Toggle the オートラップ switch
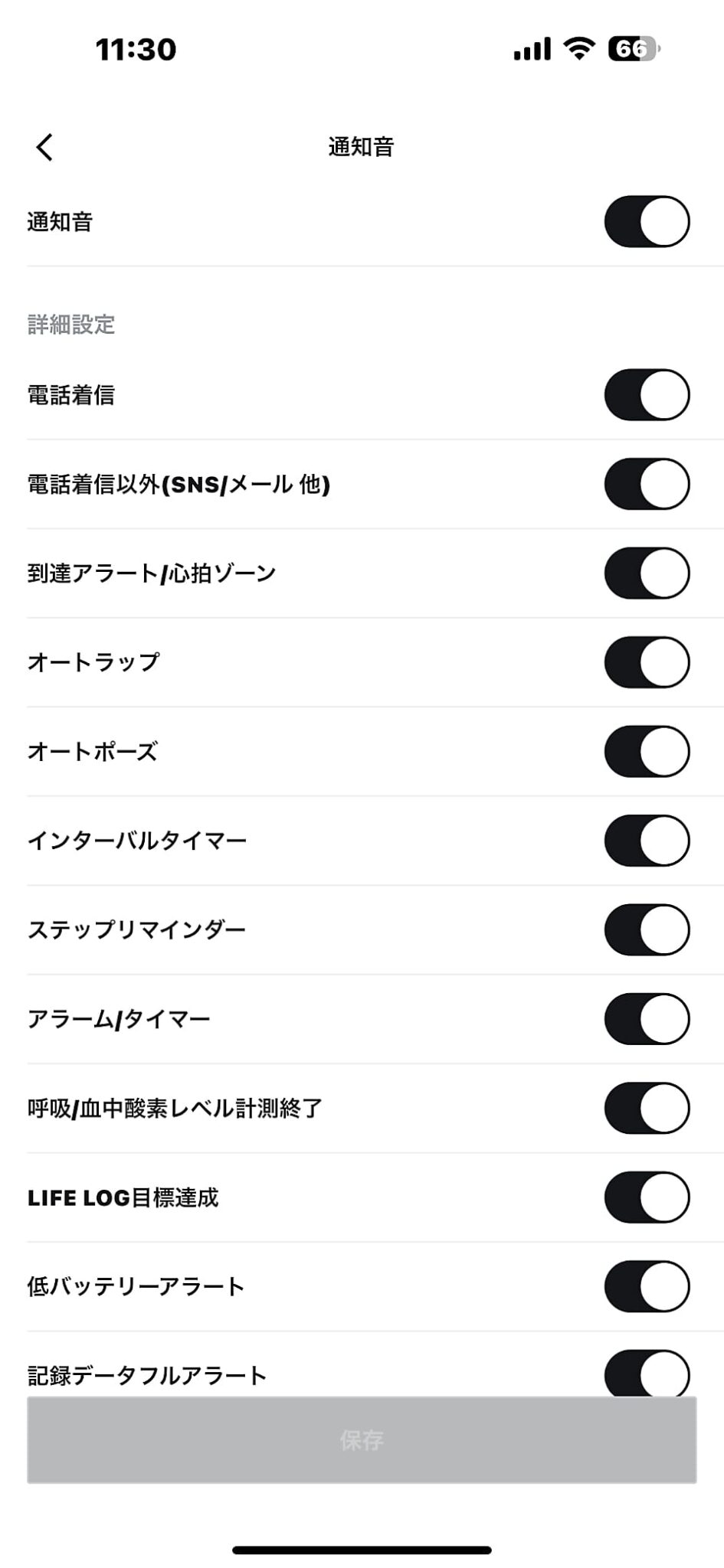This screenshot has width=724, height=1568. click(x=647, y=662)
